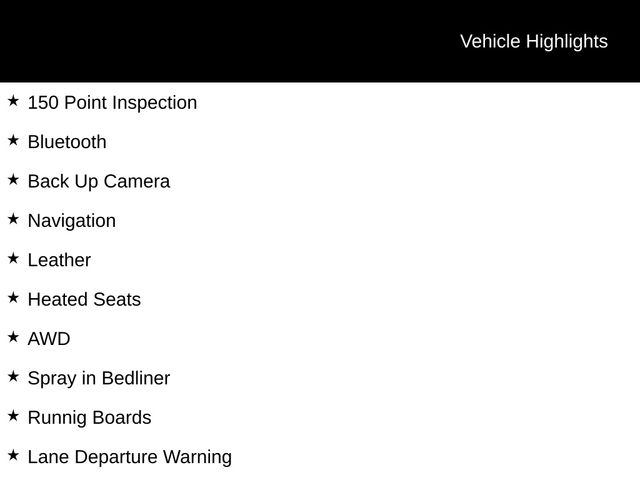
Task: Click the star bullet beside Back Up Camera
Action: pos(13,180)
